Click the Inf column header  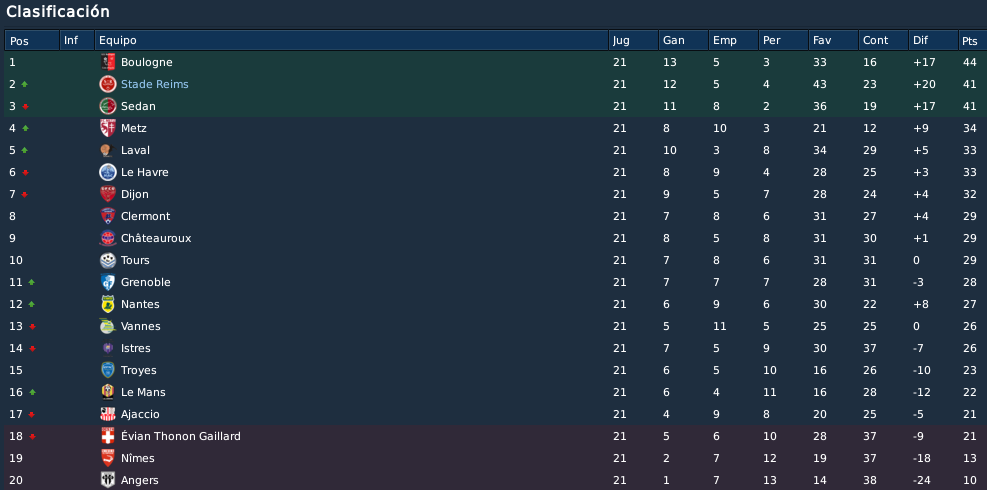tap(77, 40)
